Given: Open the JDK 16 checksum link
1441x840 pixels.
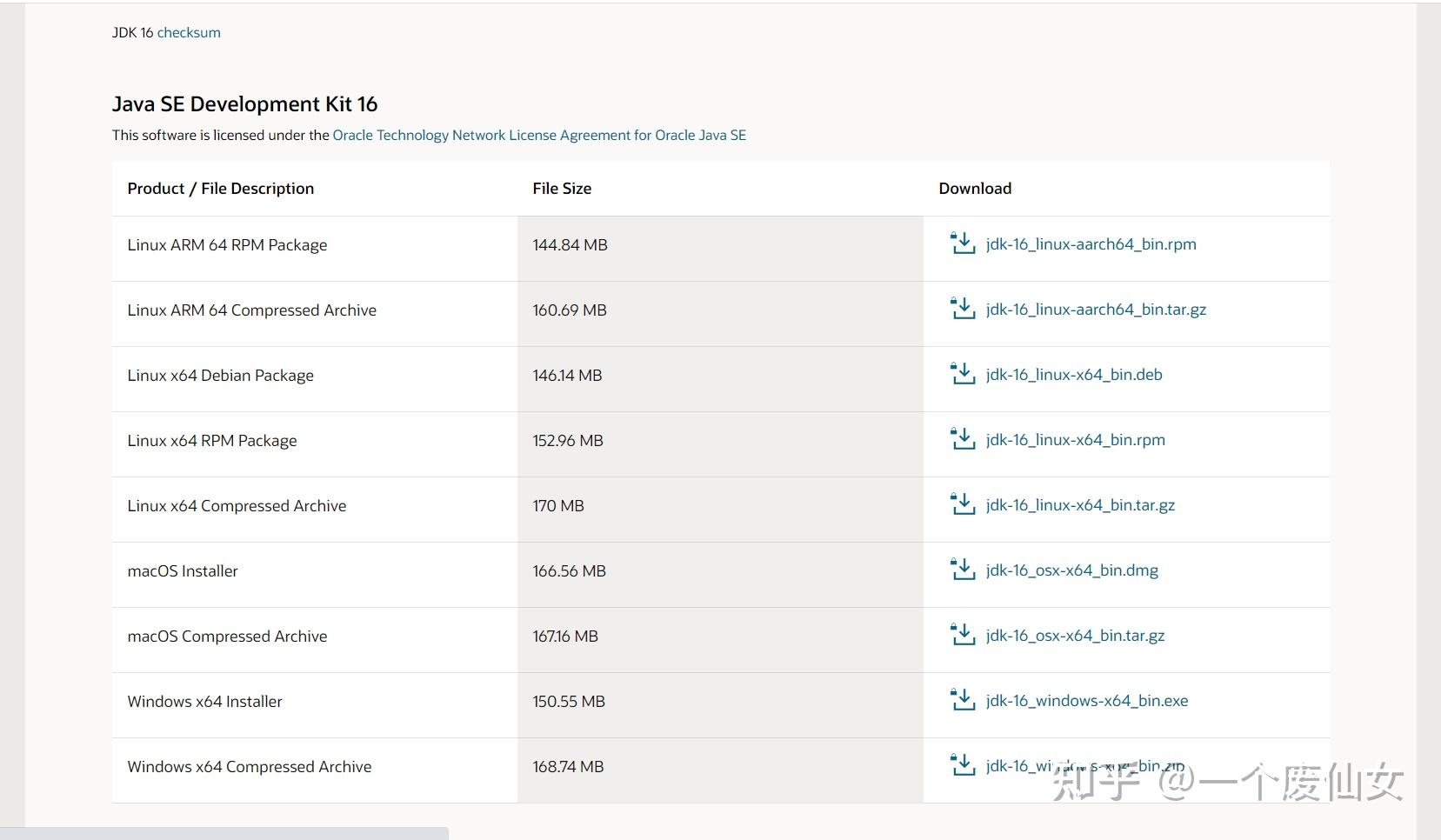Looking at the screenshot, I should pyautogui.click(x=189, y=32).
